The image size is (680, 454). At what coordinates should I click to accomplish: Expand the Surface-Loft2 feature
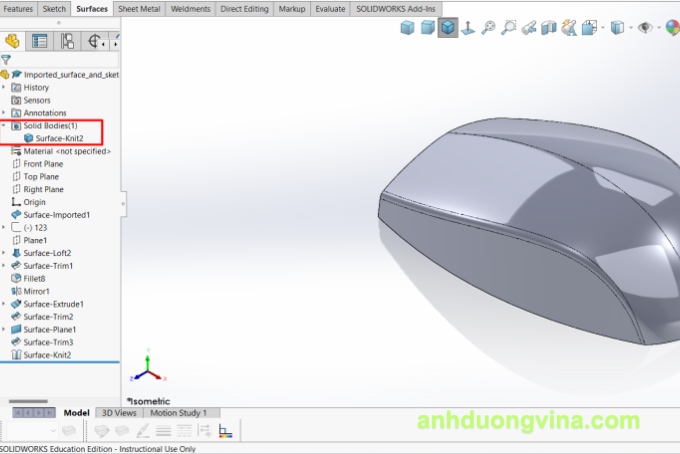tap(4, 253)
